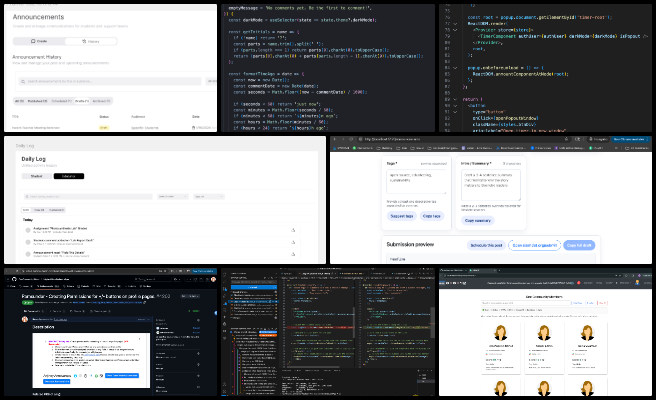
Task: Switch to the Create tab in Announcements
Action: (x=39, y=42)
